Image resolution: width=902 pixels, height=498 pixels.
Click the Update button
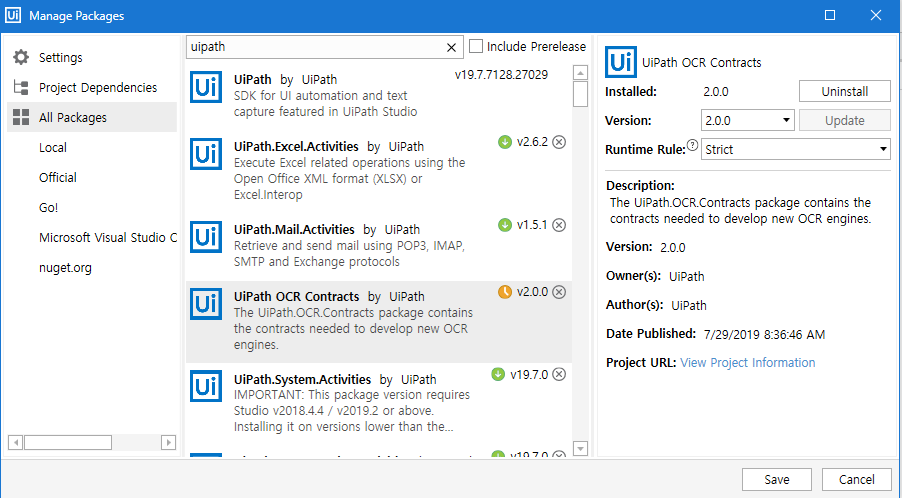tap(844, 120)
